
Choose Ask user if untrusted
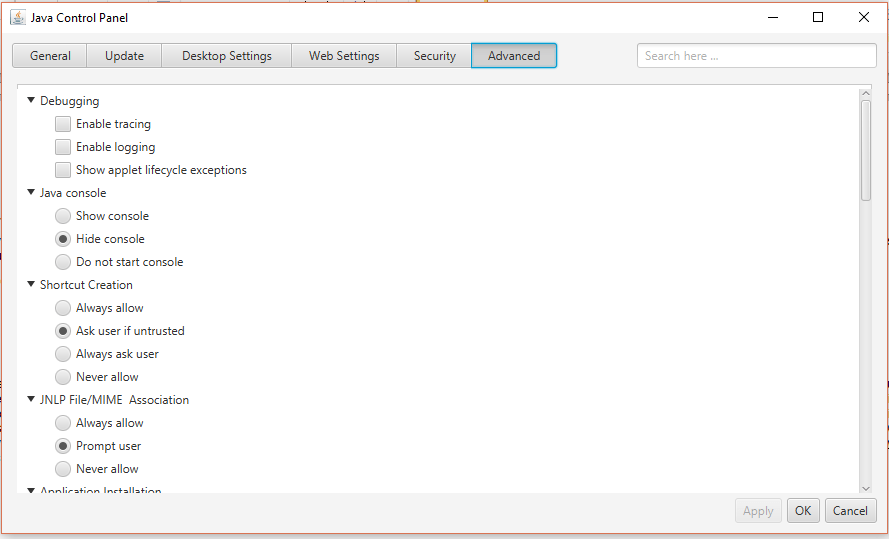click(63, 330)
